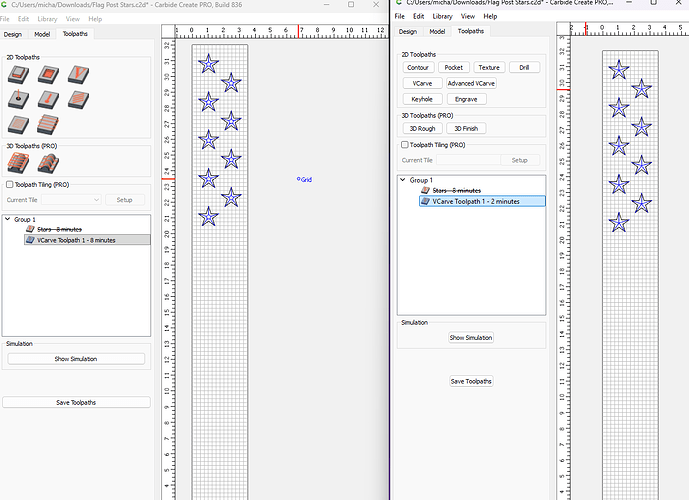This screenshot has height=500, width=689.
Task: Click the topmost star on the left canvas
Action: [208, 64]
